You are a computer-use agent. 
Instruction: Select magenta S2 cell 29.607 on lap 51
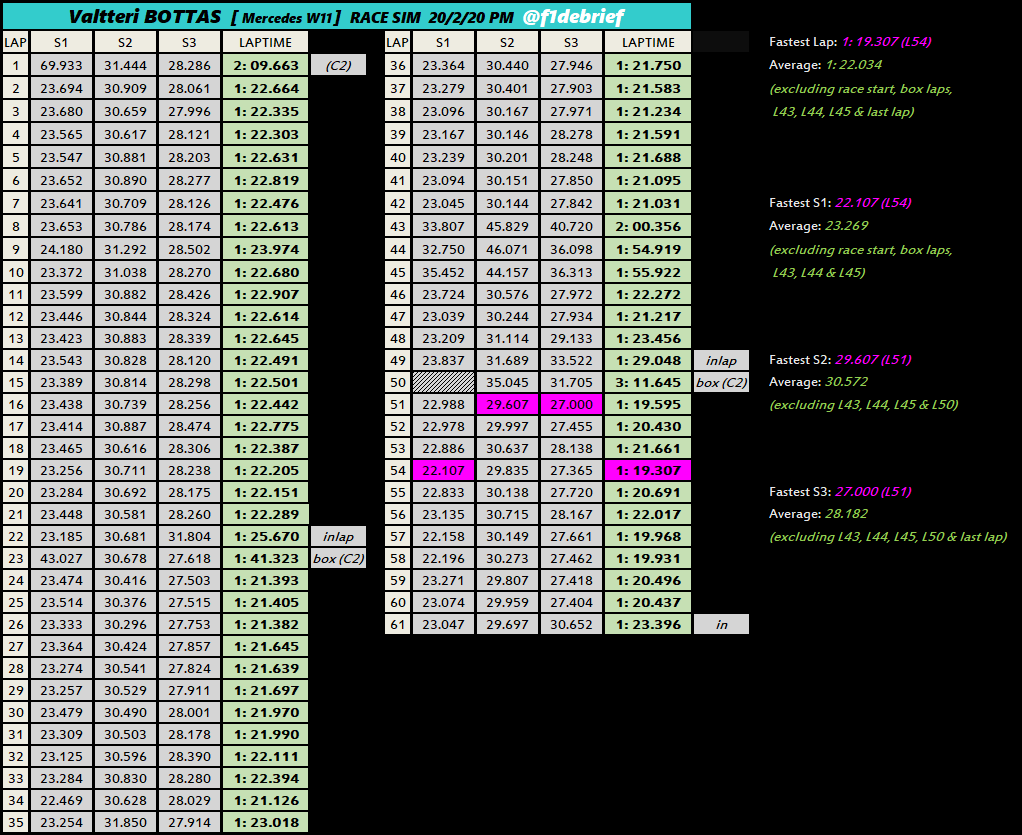507,405
